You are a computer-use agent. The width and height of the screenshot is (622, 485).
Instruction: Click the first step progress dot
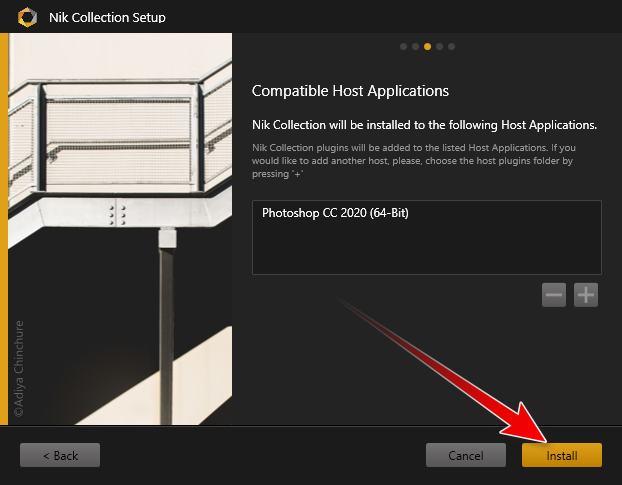(x=404, y=46)
